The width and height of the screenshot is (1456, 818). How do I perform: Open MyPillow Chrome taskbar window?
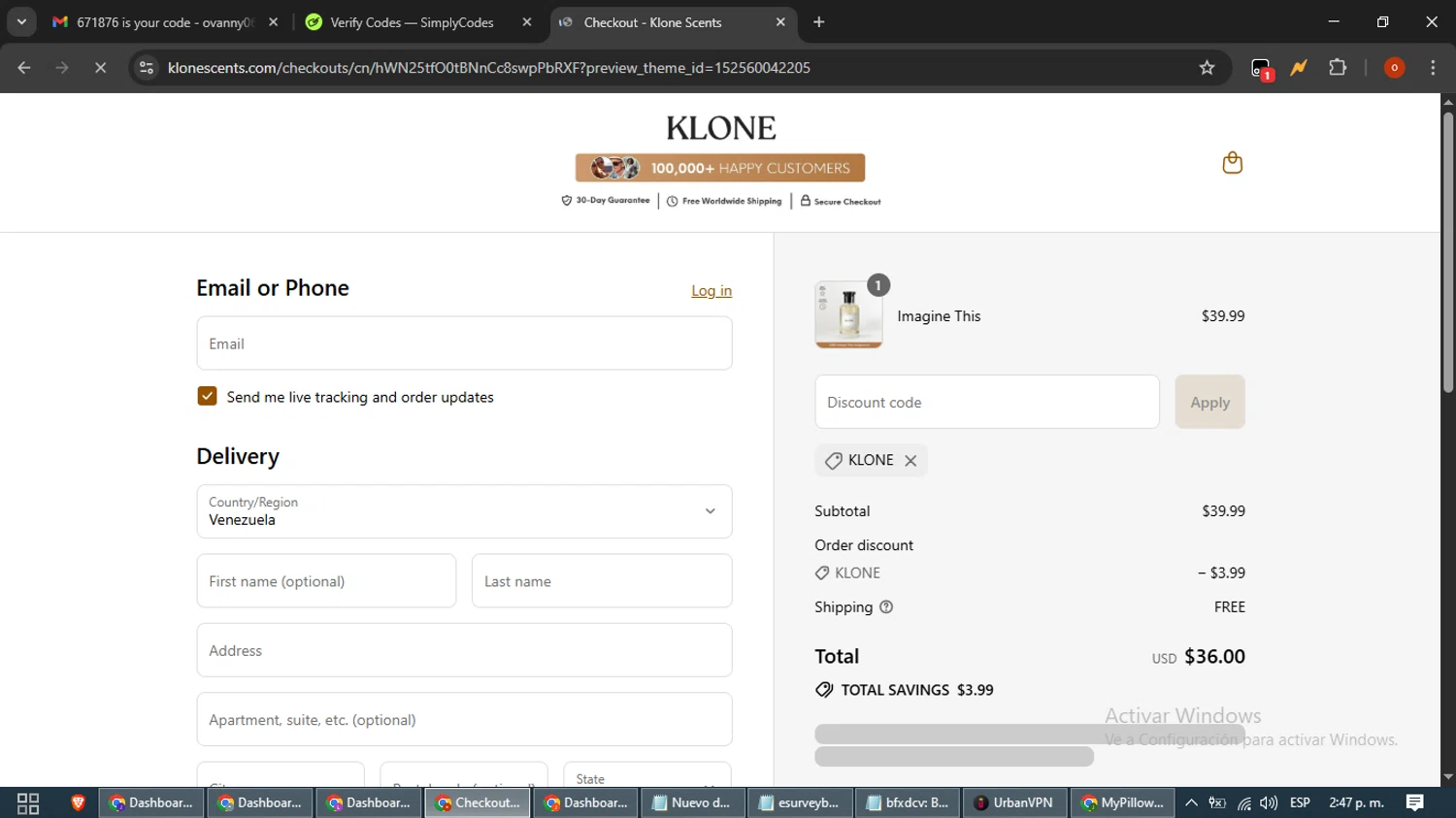1122,802
